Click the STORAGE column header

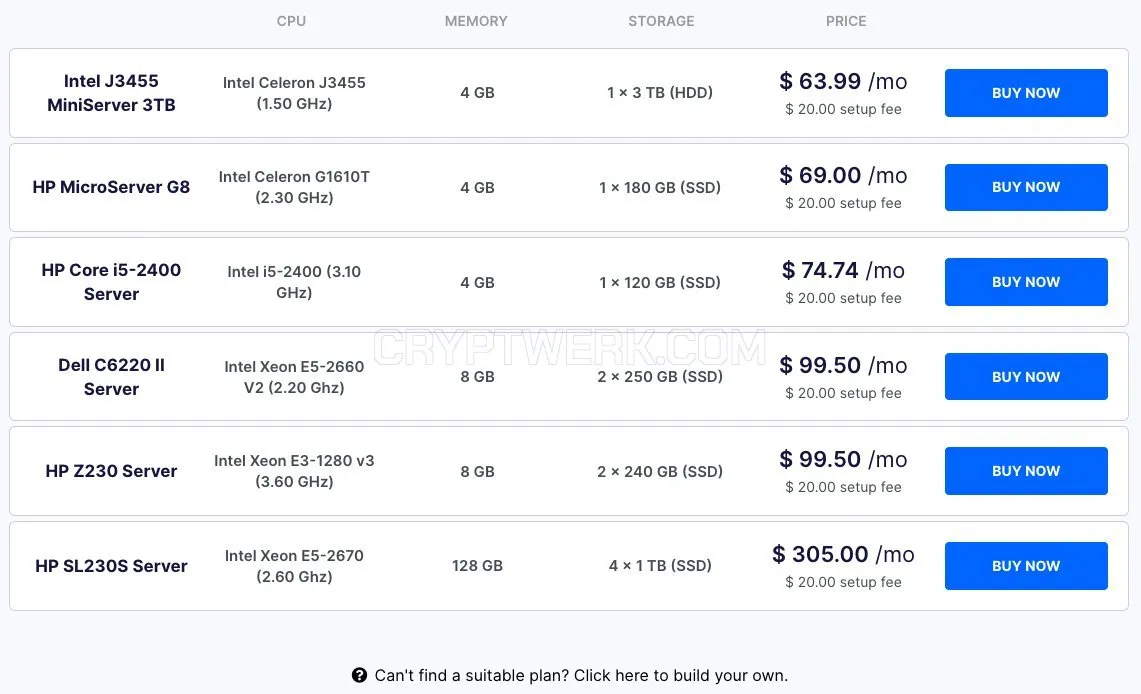(661, 21)
